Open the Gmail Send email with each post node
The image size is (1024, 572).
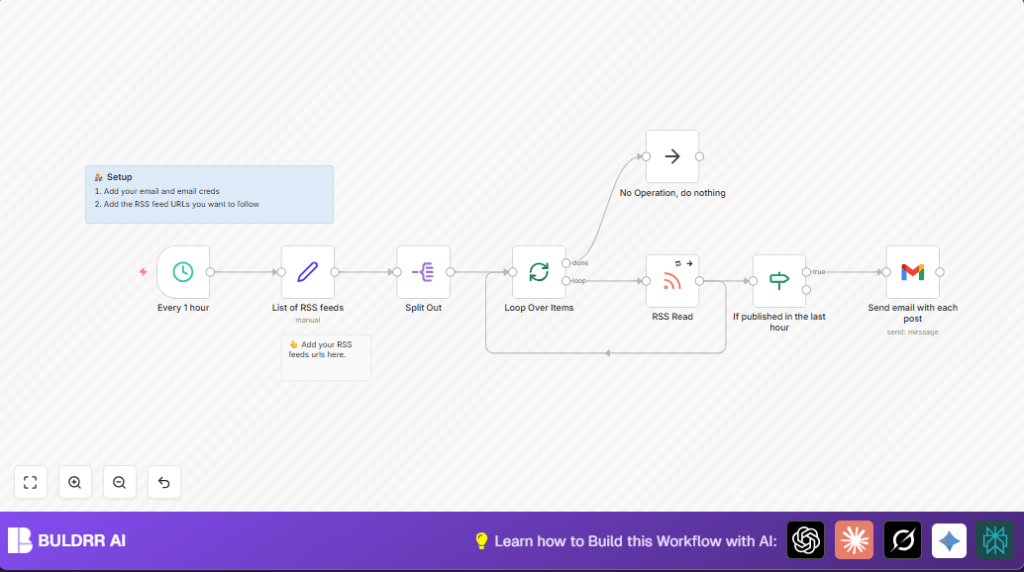click(x=912, y=272)
